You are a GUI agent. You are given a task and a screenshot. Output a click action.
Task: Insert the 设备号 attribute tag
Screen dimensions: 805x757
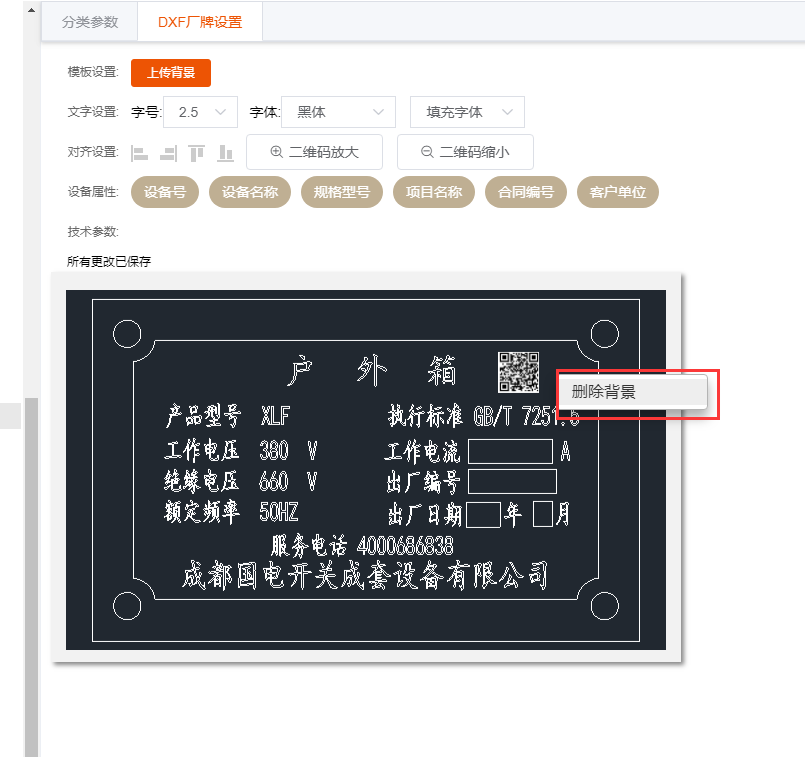click(165, 192)
